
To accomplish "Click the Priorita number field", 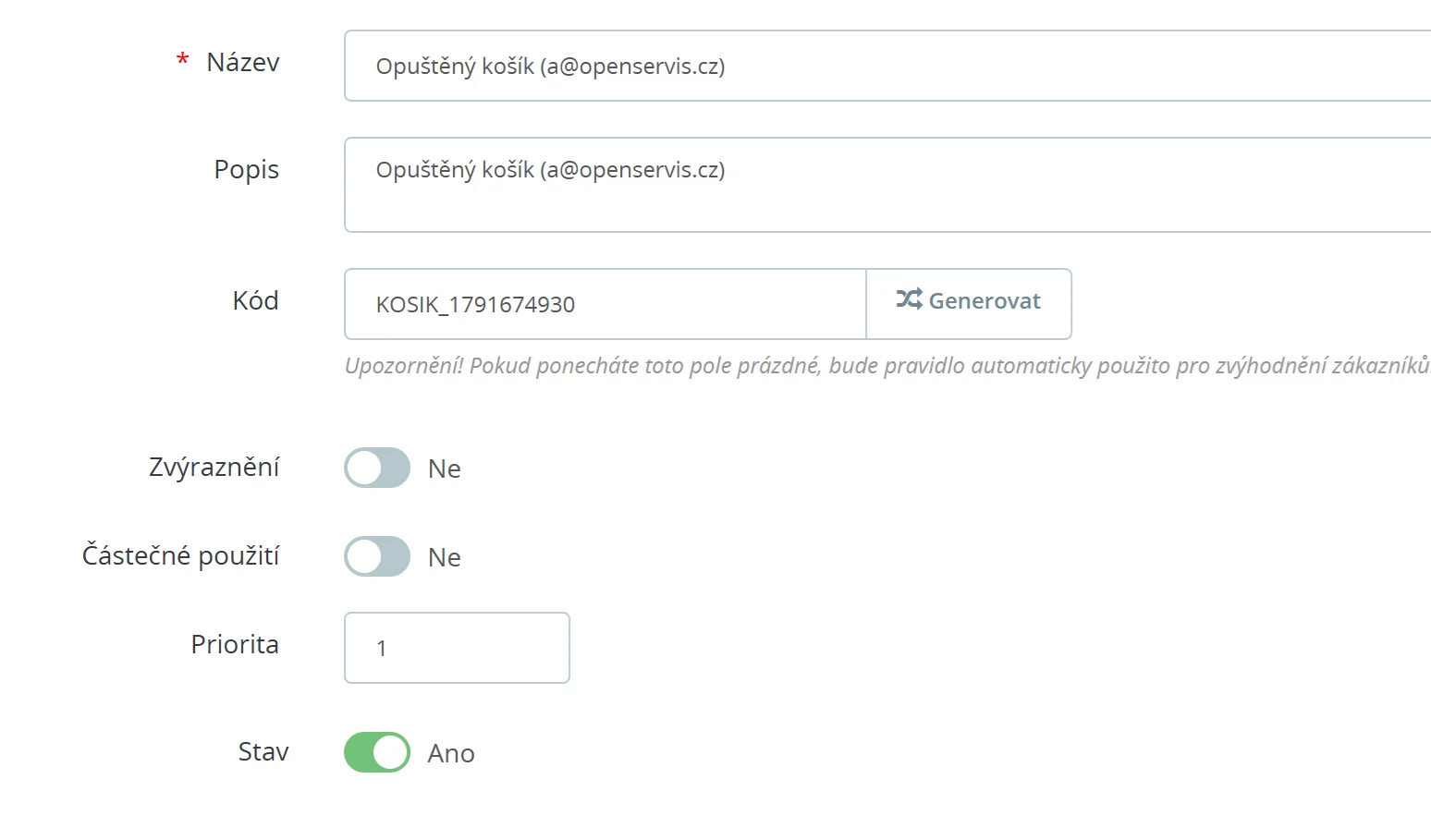I will click(x=457, y=648).
